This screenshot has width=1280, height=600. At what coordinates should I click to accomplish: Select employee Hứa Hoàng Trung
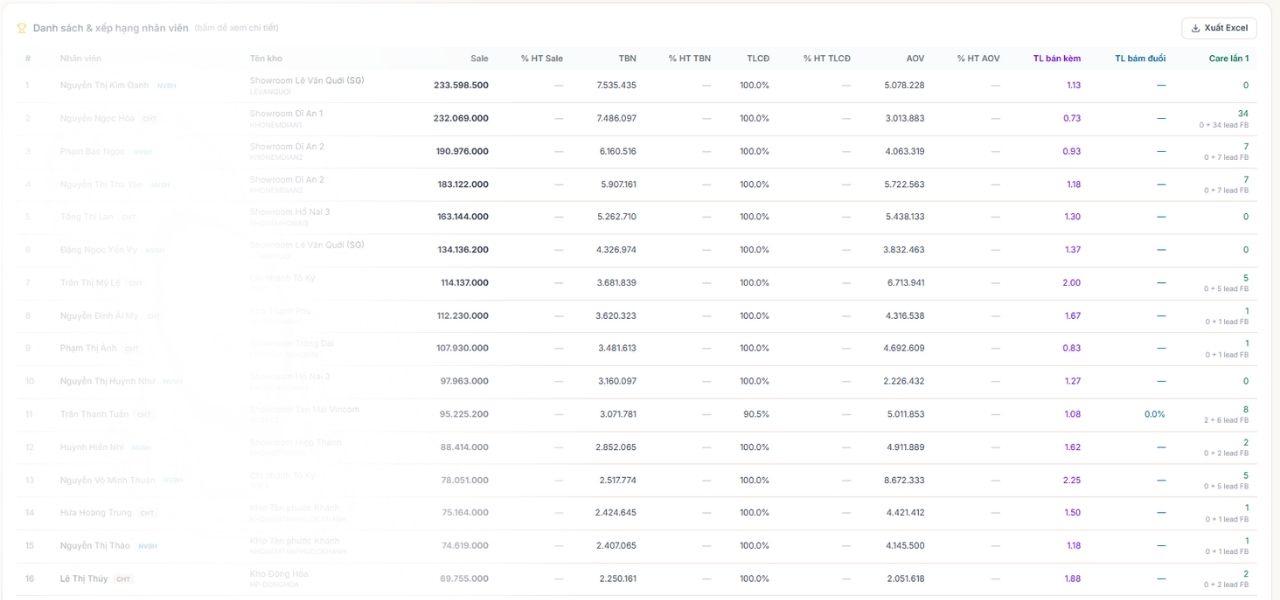coord(96,513)
